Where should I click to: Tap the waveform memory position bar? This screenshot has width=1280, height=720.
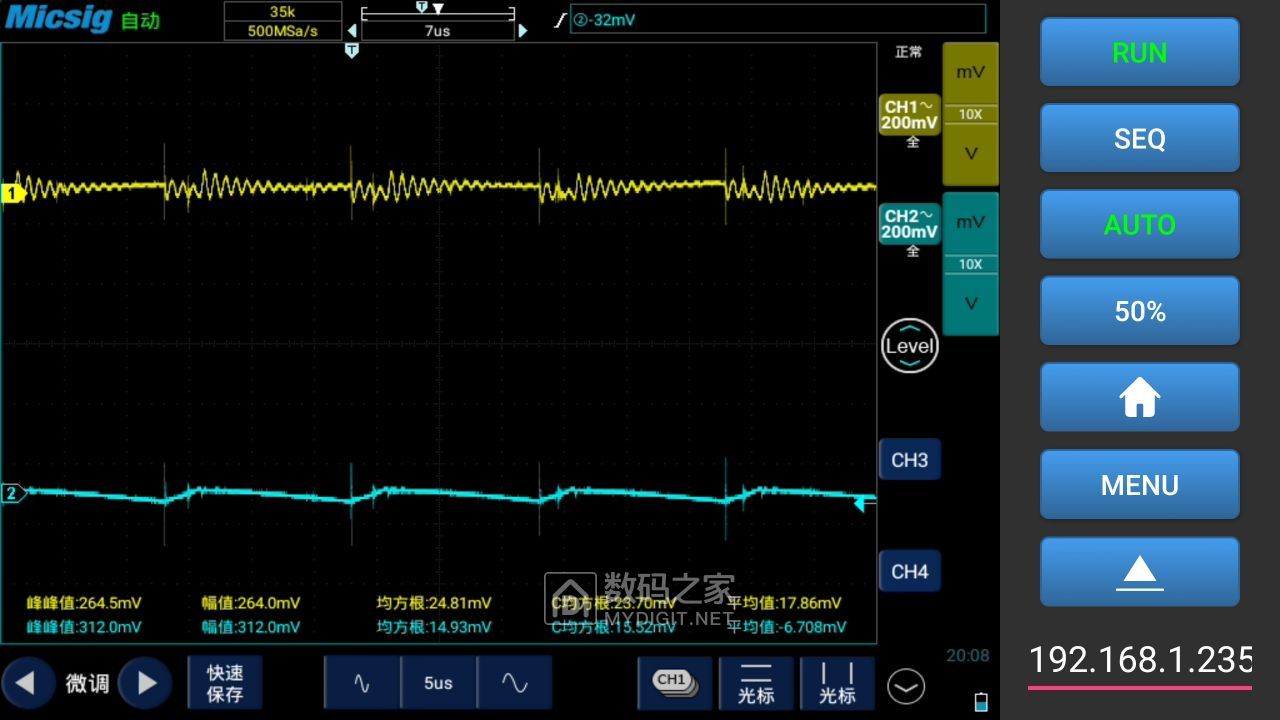437,11
